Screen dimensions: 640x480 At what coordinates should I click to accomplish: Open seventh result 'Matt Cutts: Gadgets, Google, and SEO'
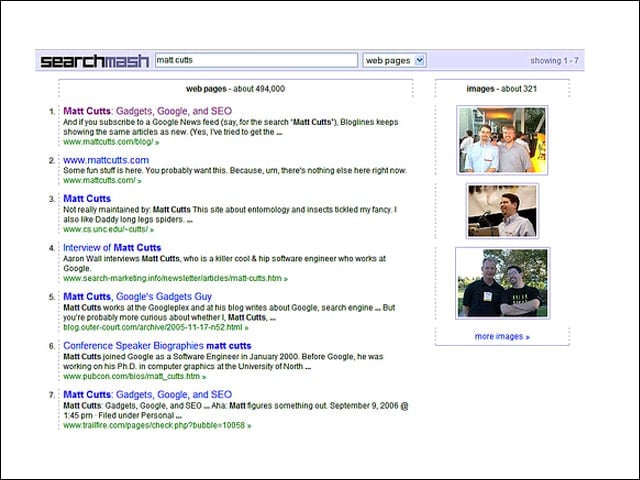coord(147,394)
